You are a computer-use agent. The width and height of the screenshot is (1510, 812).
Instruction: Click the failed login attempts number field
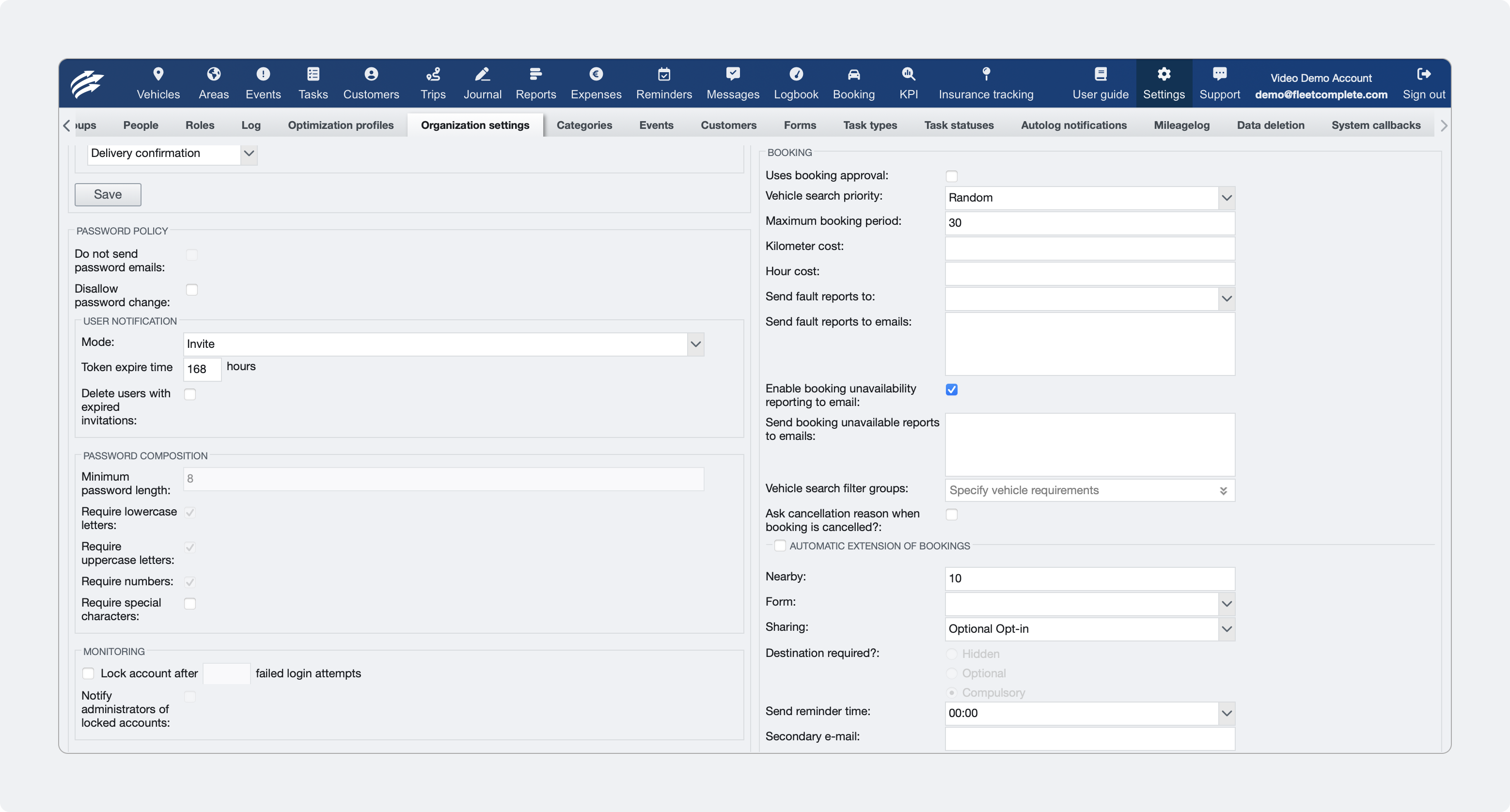[x=226, y=674]
